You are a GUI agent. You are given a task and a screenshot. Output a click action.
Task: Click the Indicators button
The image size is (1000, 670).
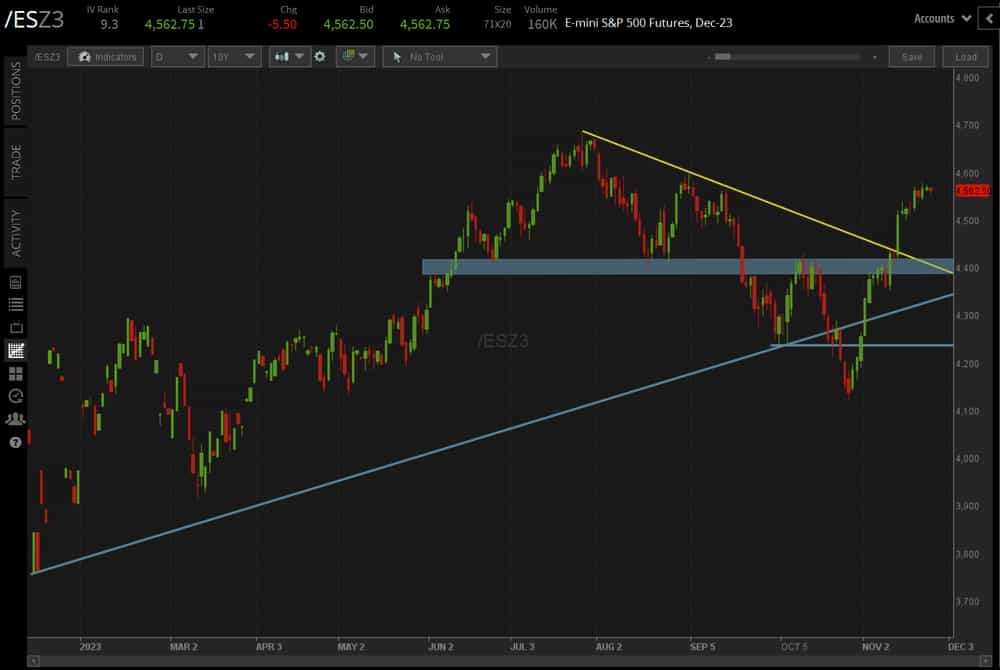[x=106, y=57]
